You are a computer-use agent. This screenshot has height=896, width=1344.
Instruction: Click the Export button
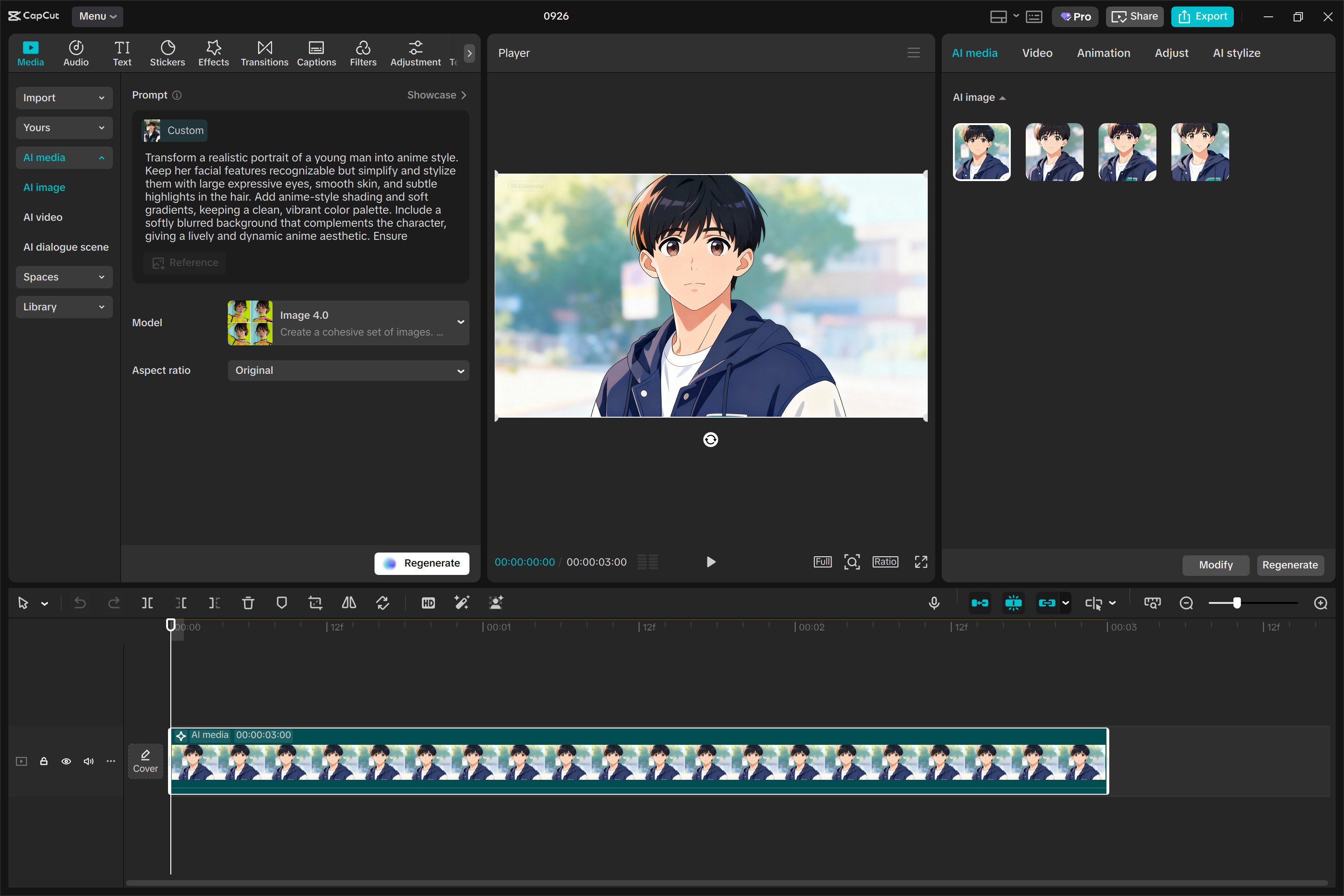point(1202,17)
